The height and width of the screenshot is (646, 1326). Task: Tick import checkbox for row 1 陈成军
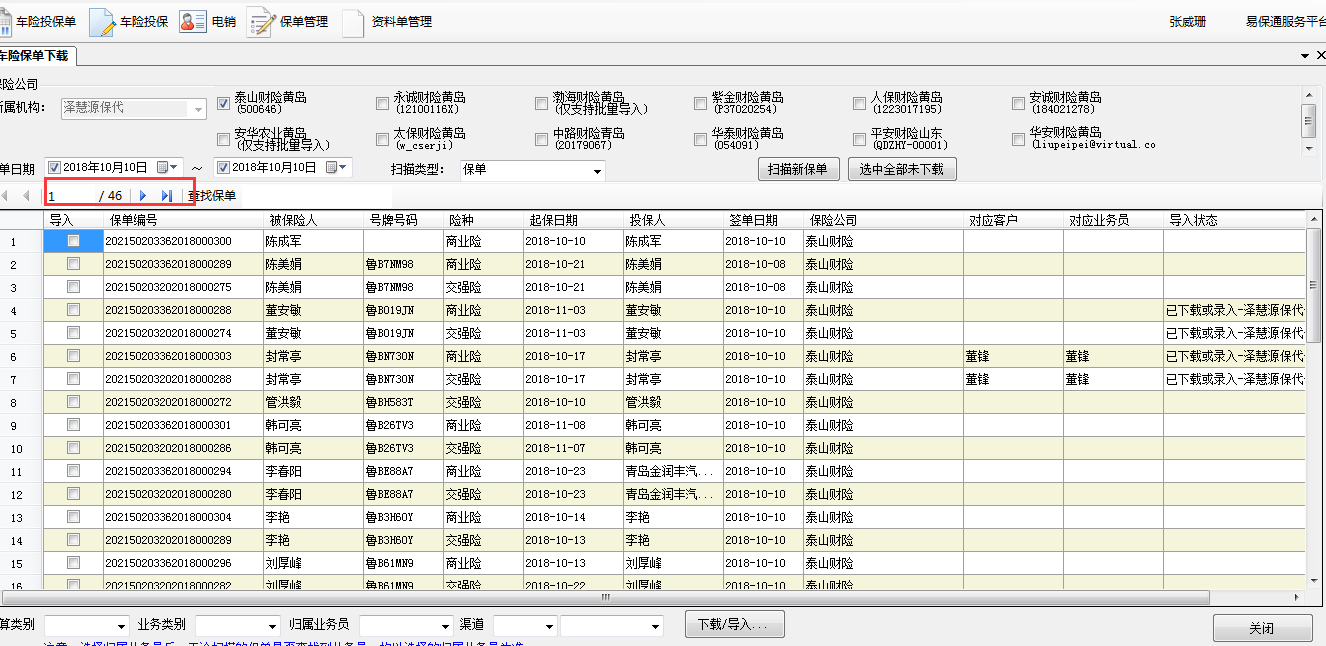tap(73, 241)
